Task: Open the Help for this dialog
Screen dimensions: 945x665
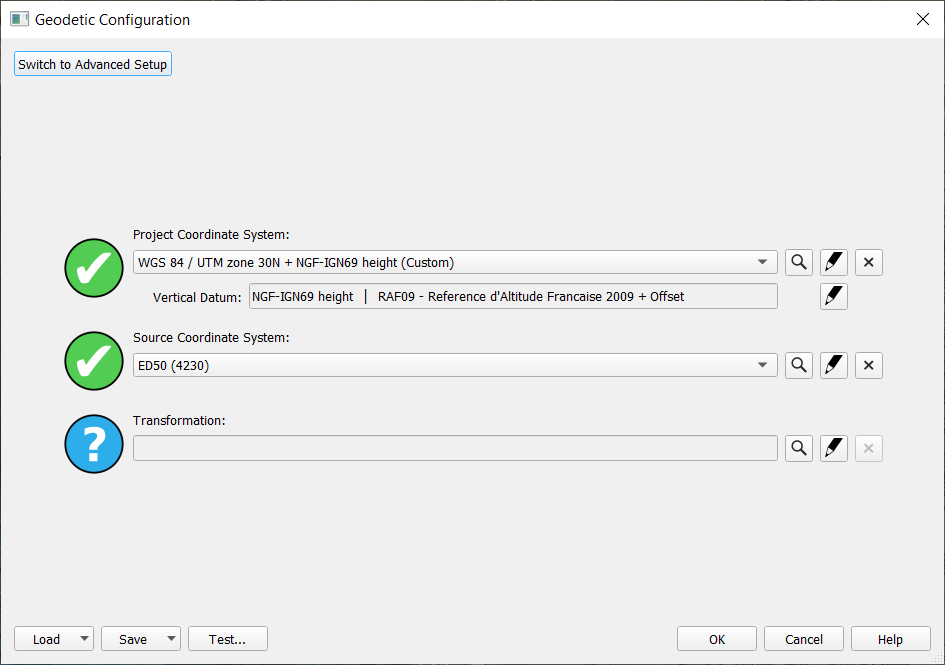Action: (890, 639)
